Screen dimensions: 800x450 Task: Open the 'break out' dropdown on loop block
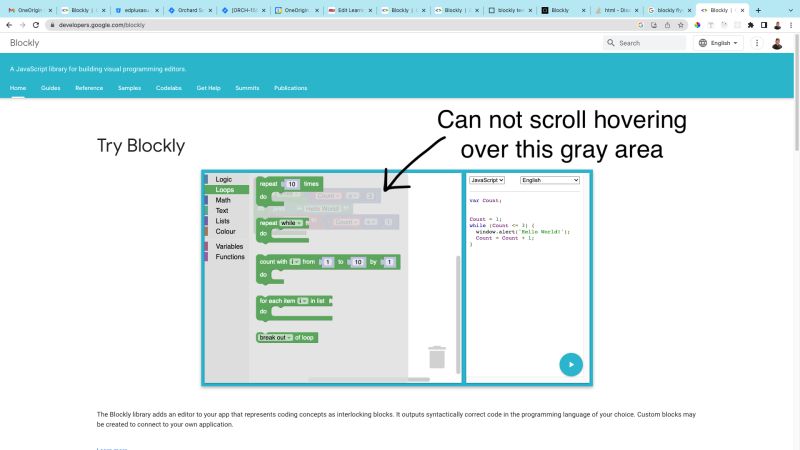click(x=276, y=338)
